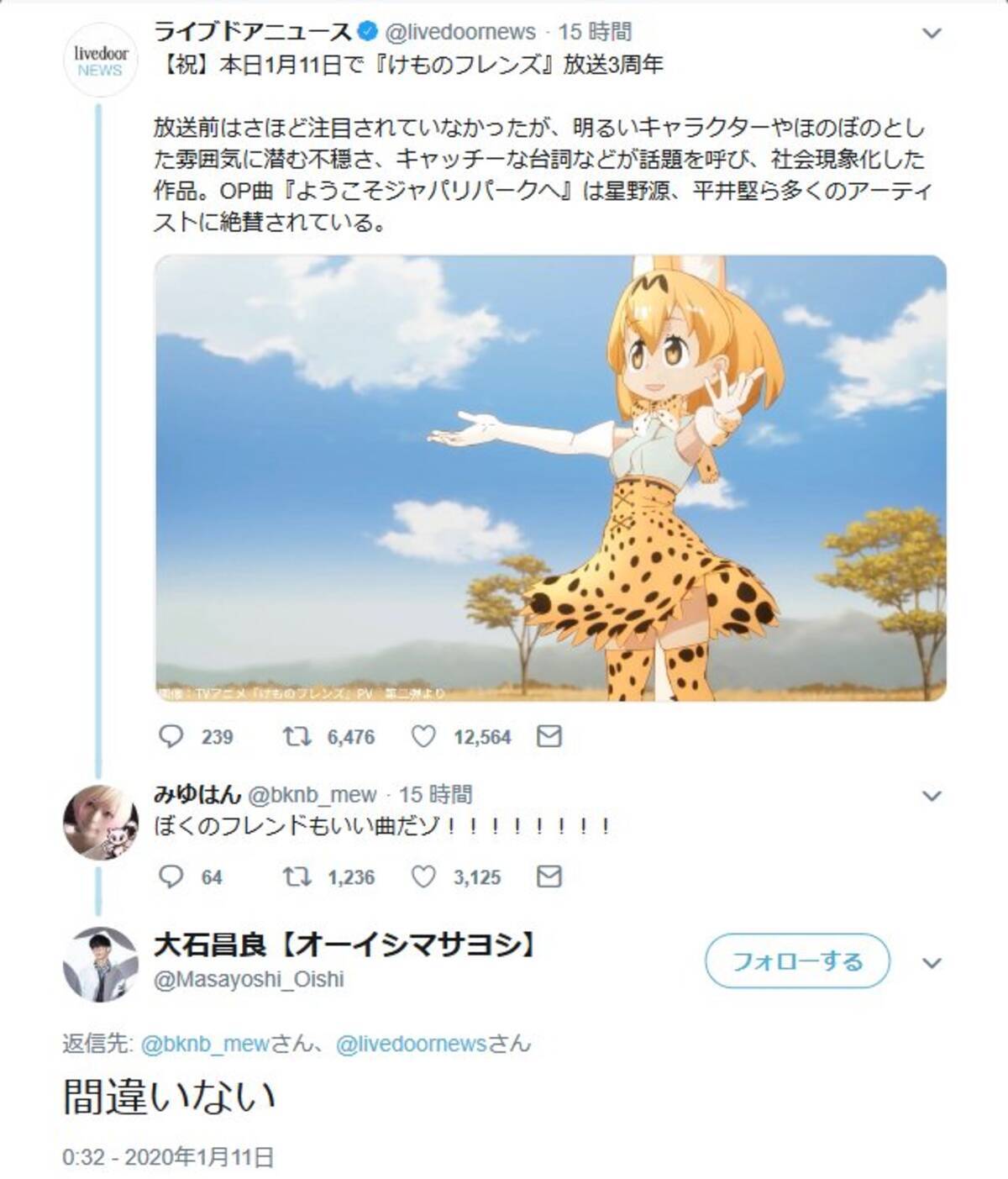Open the @livedoornews reply mention link
This screenshot has height=1179, width=1008.
click(x=411, y=1044)
